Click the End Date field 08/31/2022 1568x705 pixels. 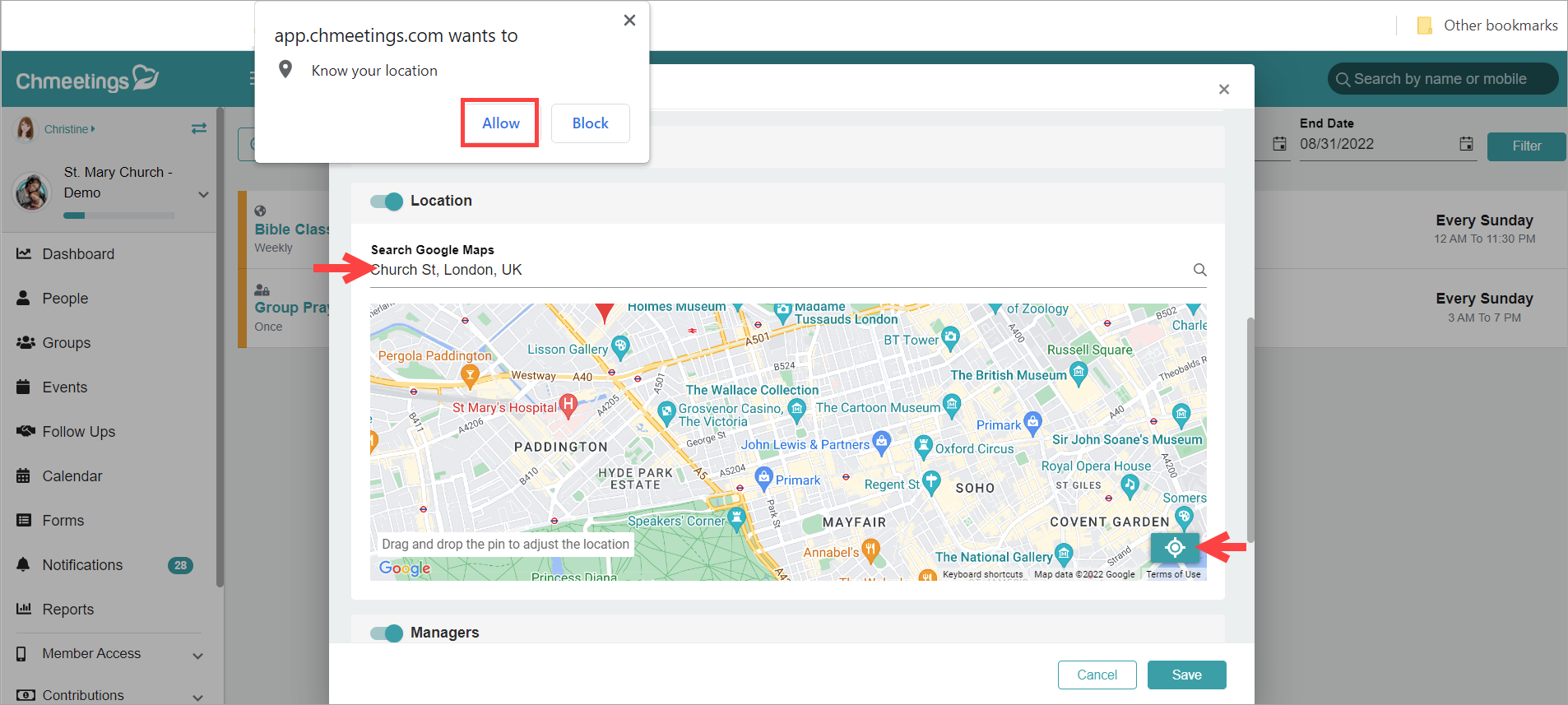pos(1374,144)
